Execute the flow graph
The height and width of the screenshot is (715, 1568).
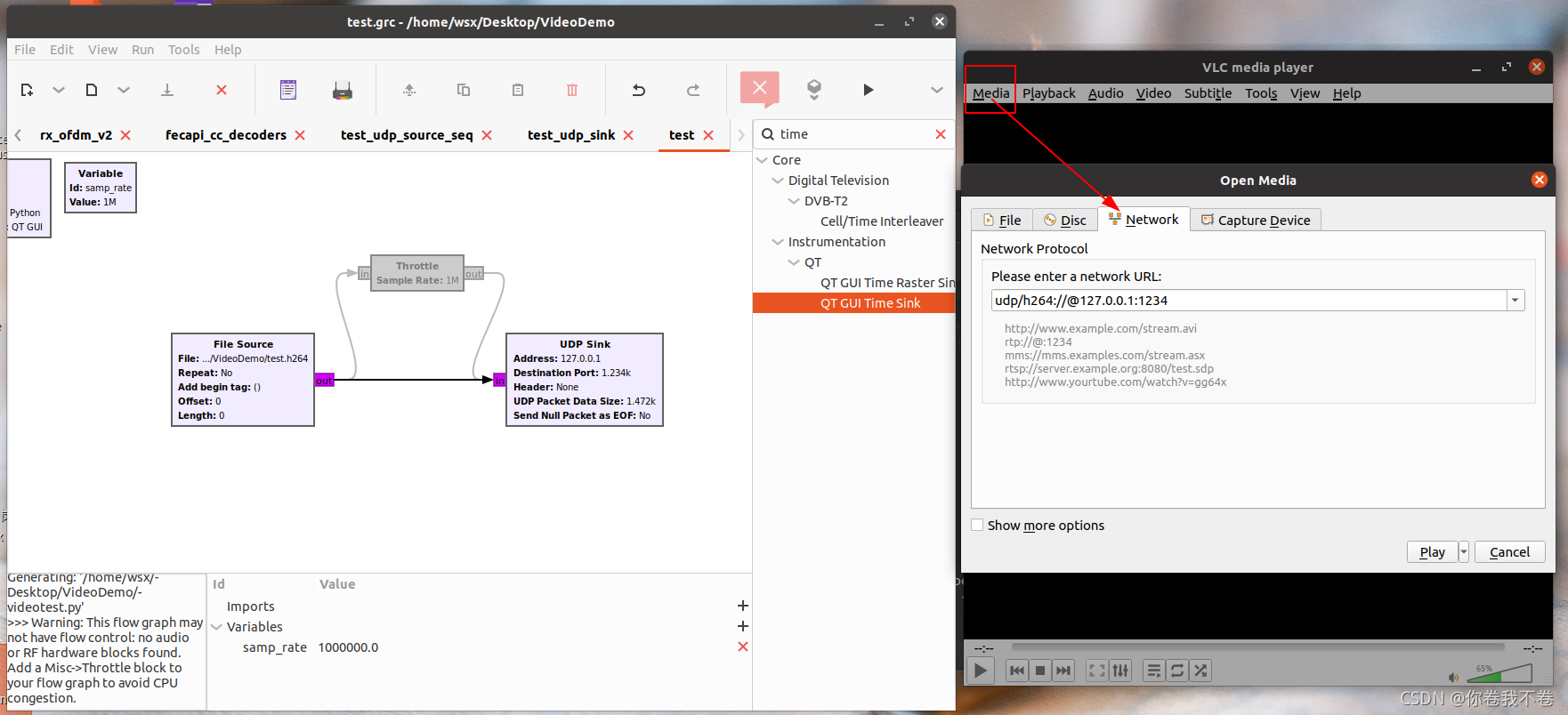tap(869, 90)
